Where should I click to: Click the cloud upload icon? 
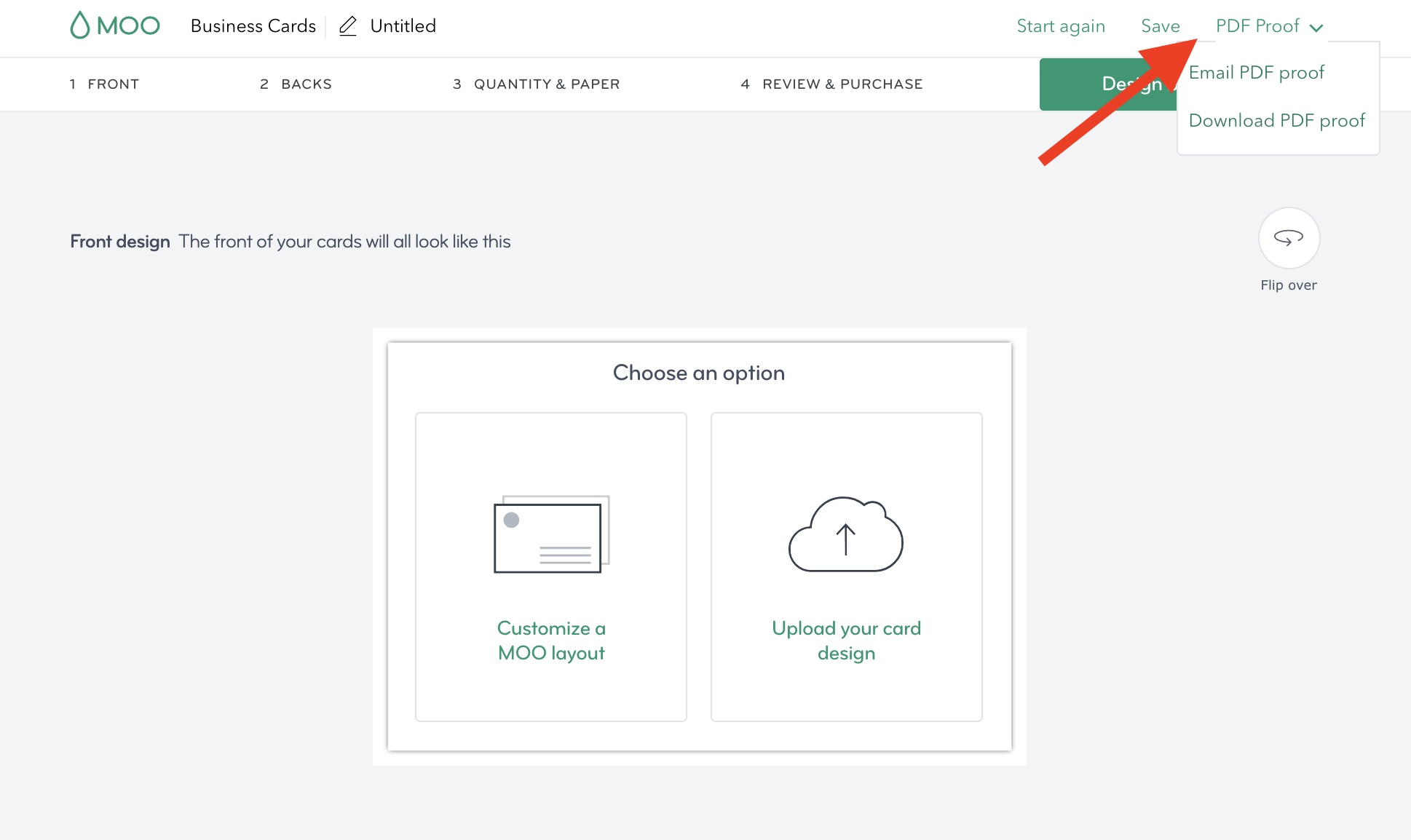tap(845, 535)
